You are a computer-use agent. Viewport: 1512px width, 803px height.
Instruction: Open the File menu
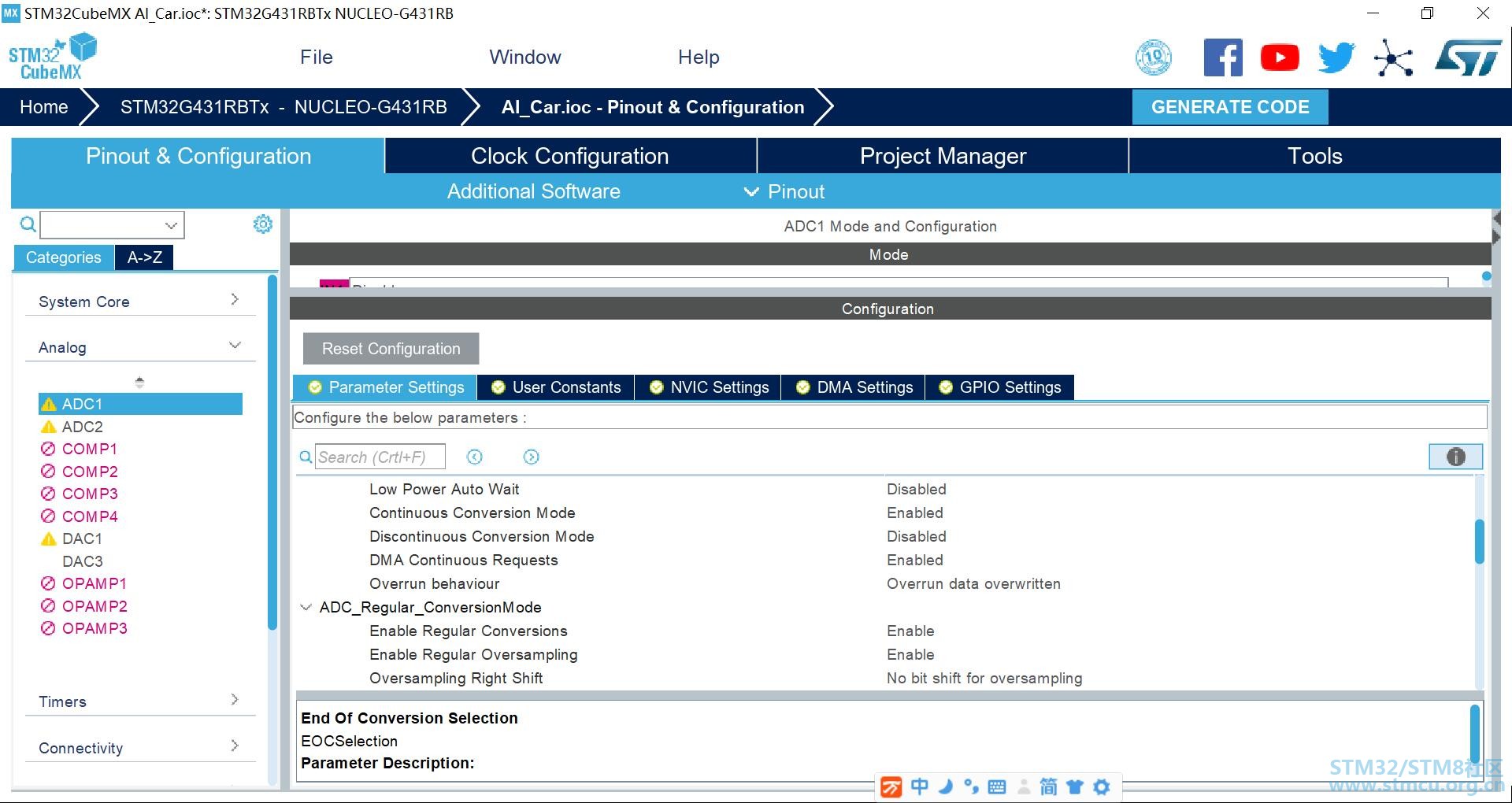[317, 57]
